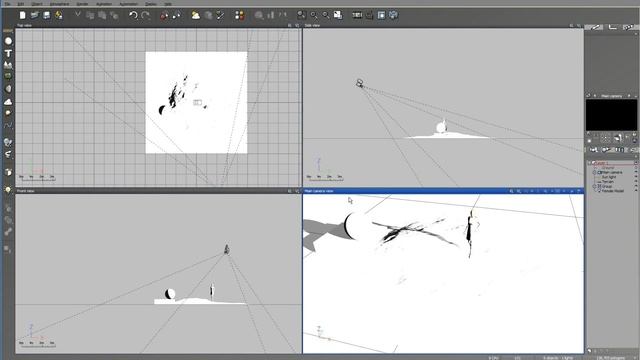
Task: Select Terrain in the world browser
Action: (608, 181)
